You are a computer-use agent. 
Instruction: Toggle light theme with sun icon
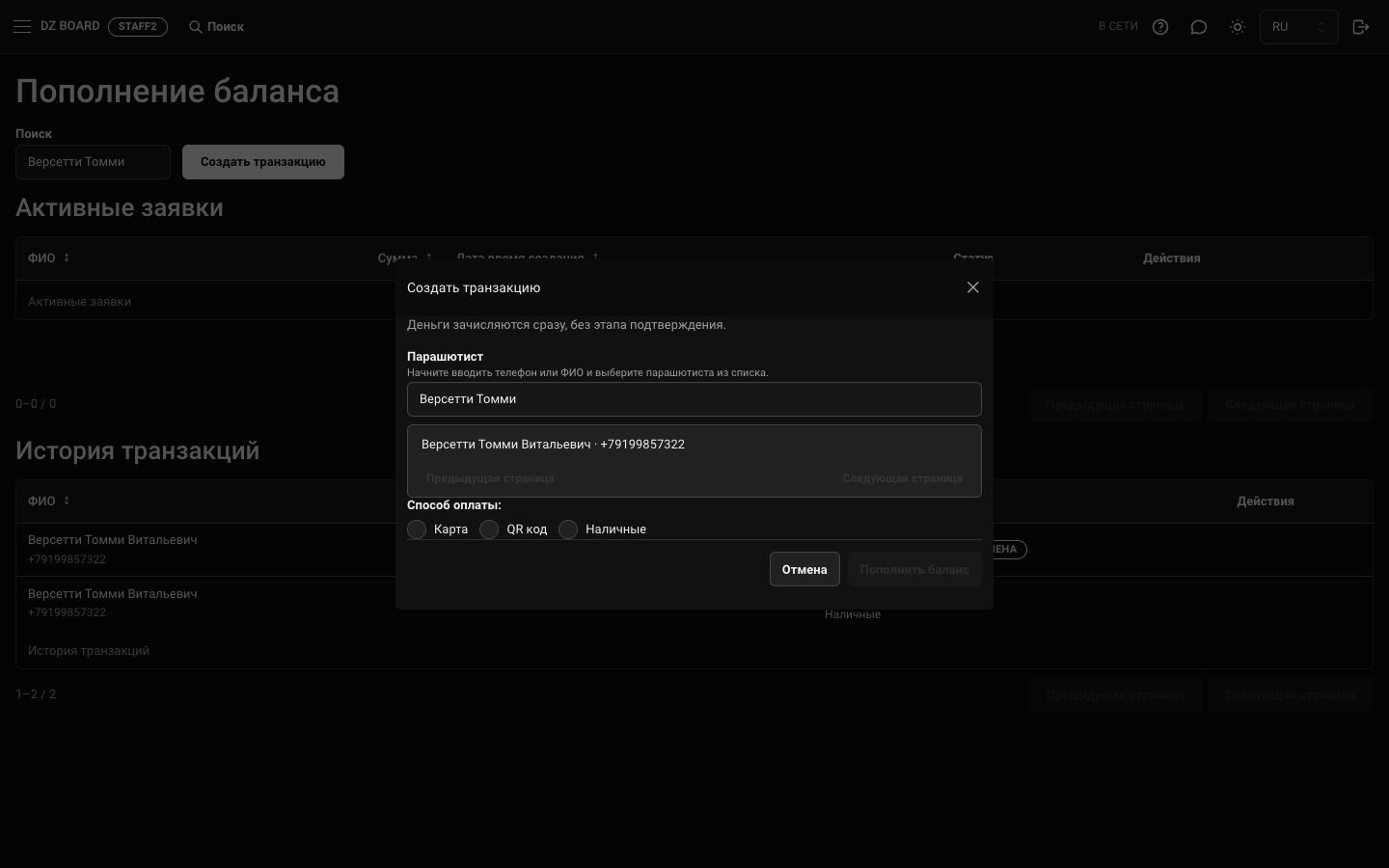(x=1238, y=27)
